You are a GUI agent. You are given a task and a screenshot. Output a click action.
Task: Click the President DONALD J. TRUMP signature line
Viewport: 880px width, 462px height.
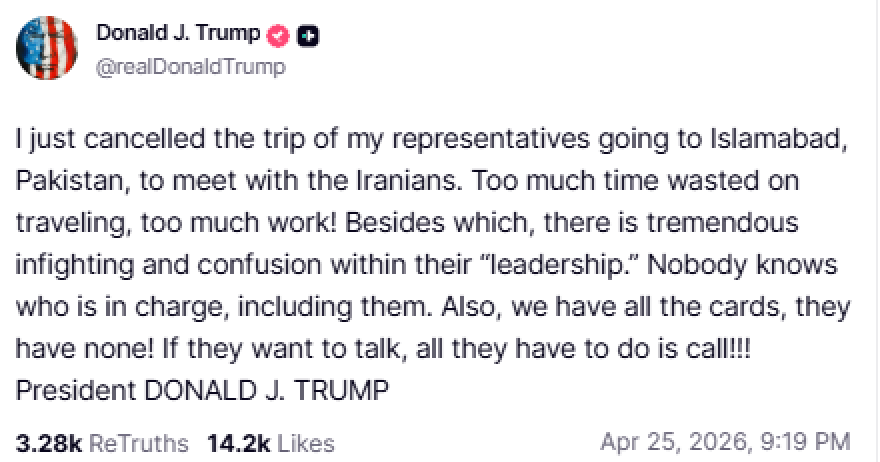coord(201,390)
